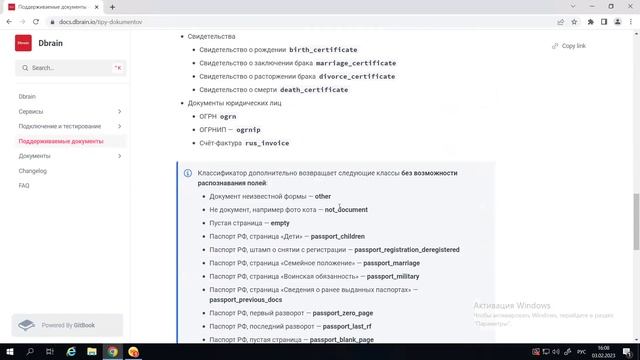Expand the Подключение и тестирование chevron
The height and width of the screenshot is (360, 640).
tap(120, 127)
